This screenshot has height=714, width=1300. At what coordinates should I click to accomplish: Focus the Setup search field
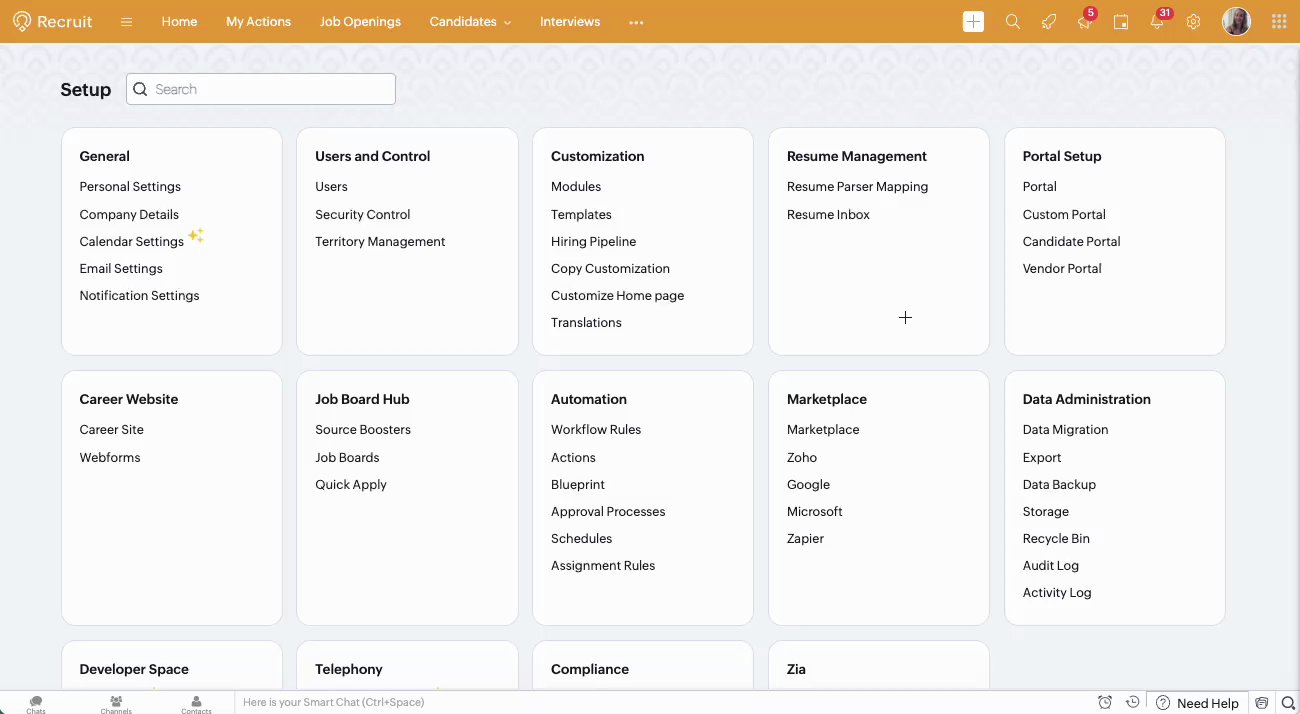(261, 89)
